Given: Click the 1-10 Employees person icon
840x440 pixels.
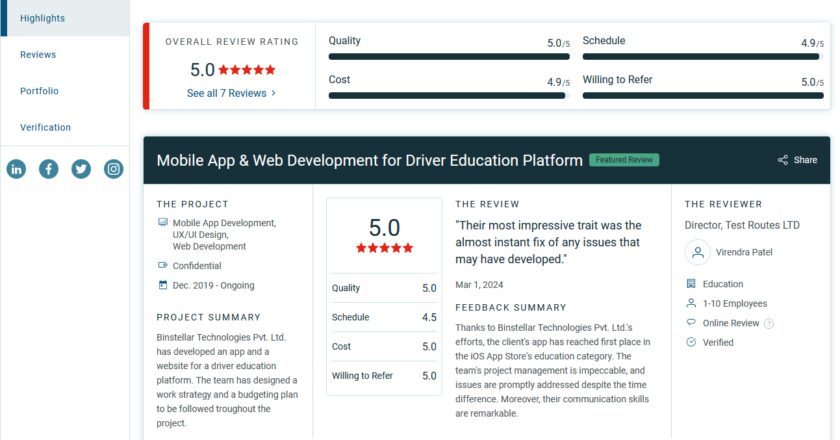Looking at the screenshot, I should 691,303.
